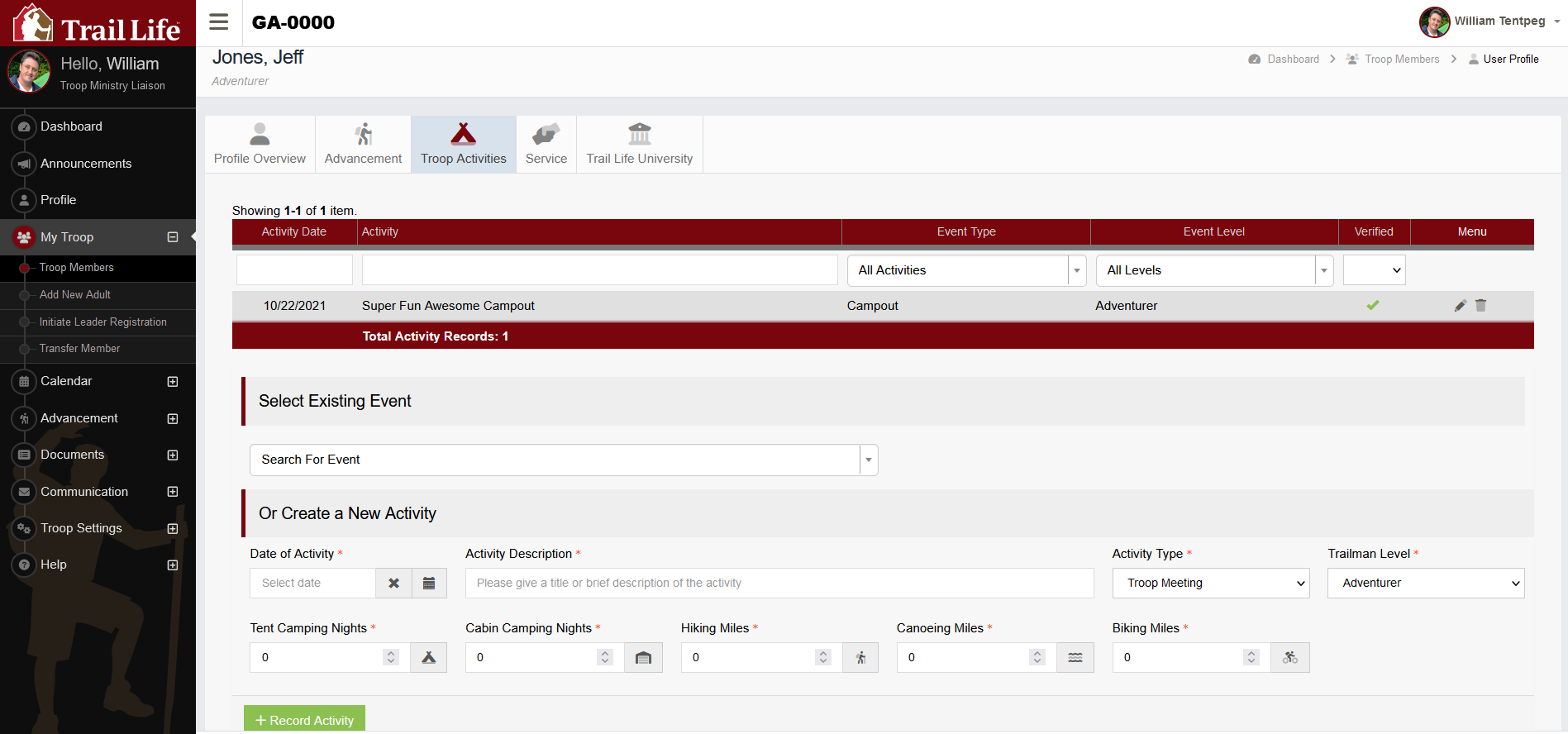1568x734 pixels.
Task: Click the bicycle icon beside Biking Miles
Action: pyautogui.click(x=1290, y=658)
